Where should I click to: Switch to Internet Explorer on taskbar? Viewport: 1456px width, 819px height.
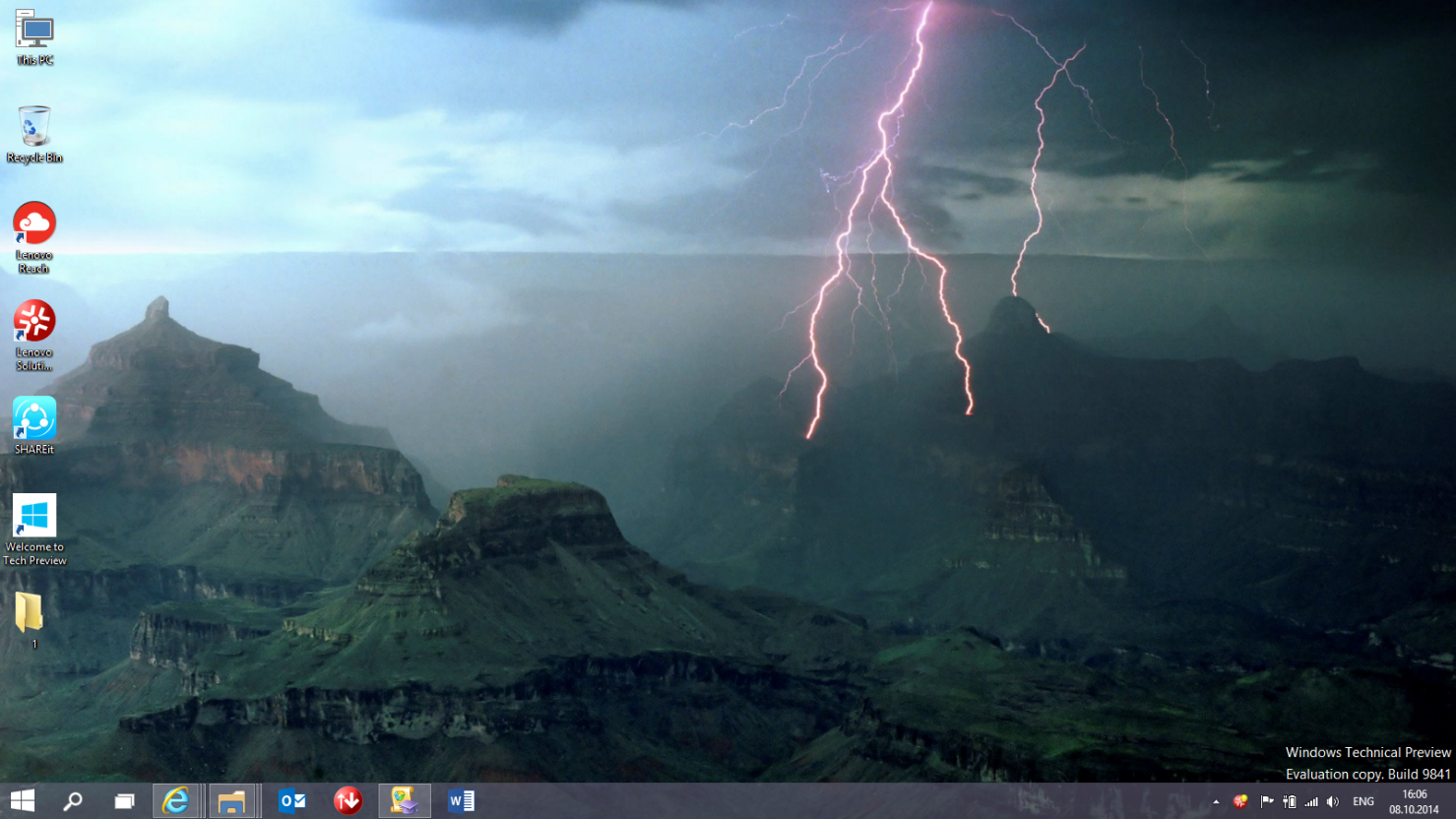click(177, 801)
